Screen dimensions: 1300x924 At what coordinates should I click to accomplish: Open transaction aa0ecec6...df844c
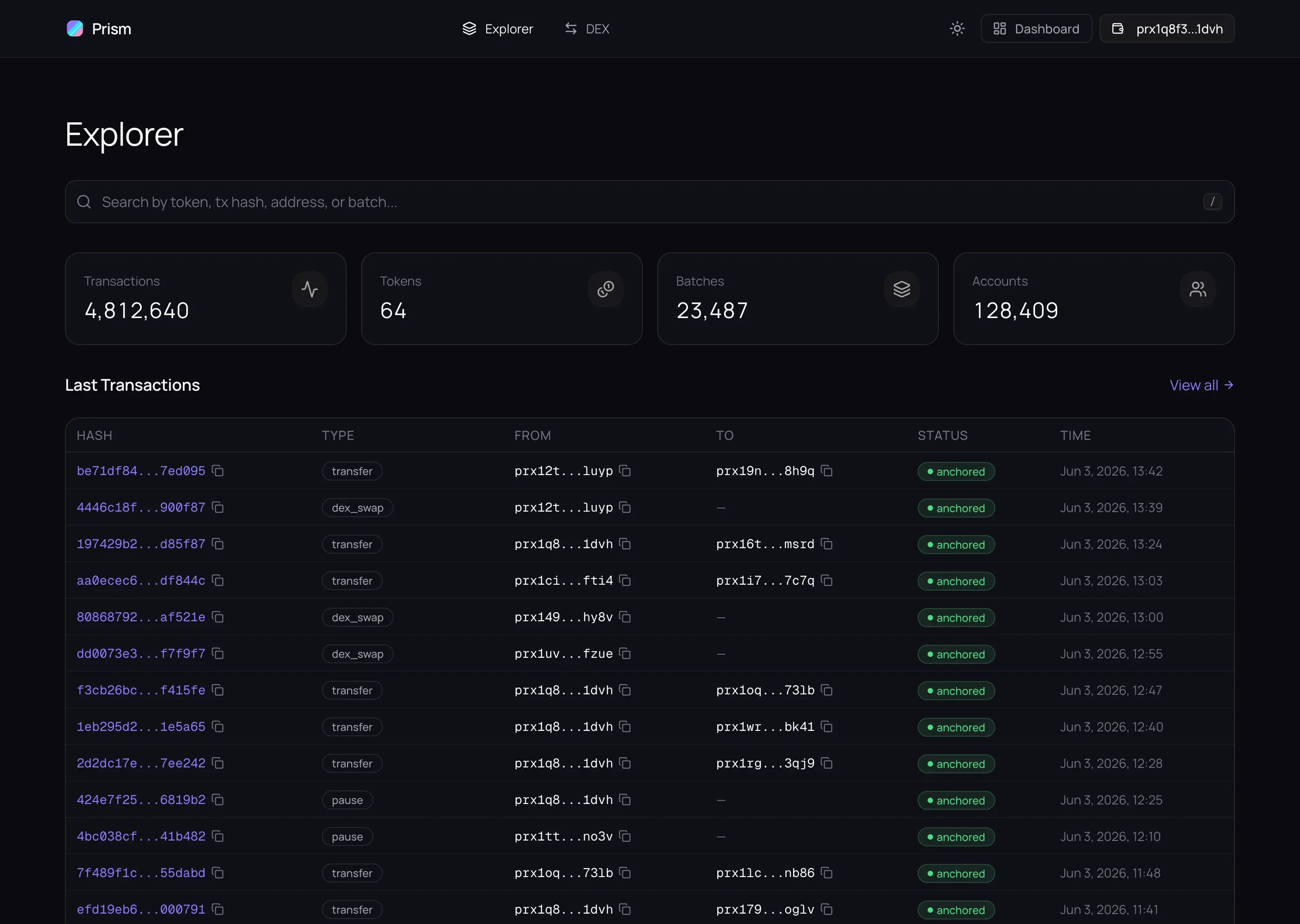[x=140, y=580]
